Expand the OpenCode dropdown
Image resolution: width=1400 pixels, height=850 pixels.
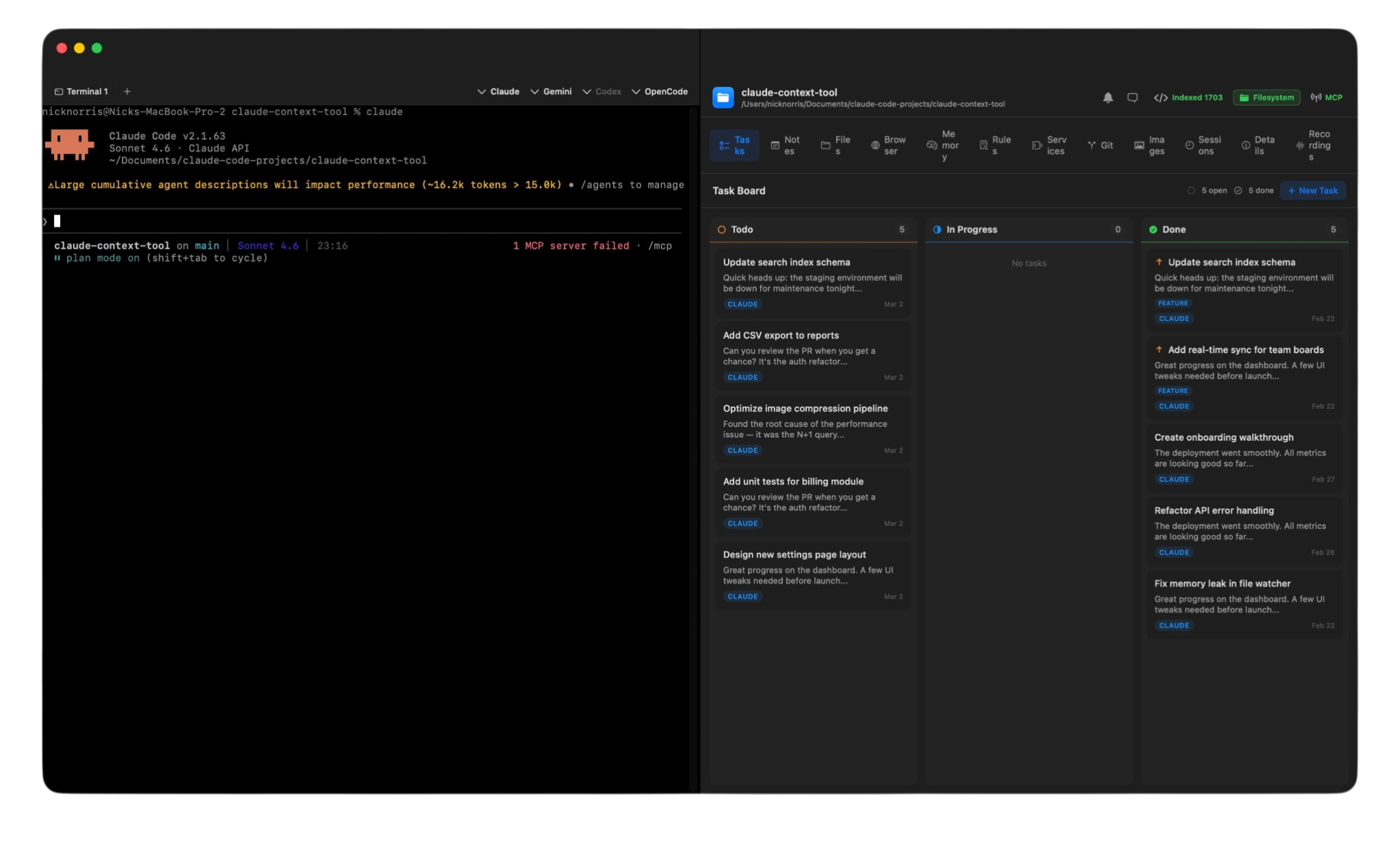(660, 91)
